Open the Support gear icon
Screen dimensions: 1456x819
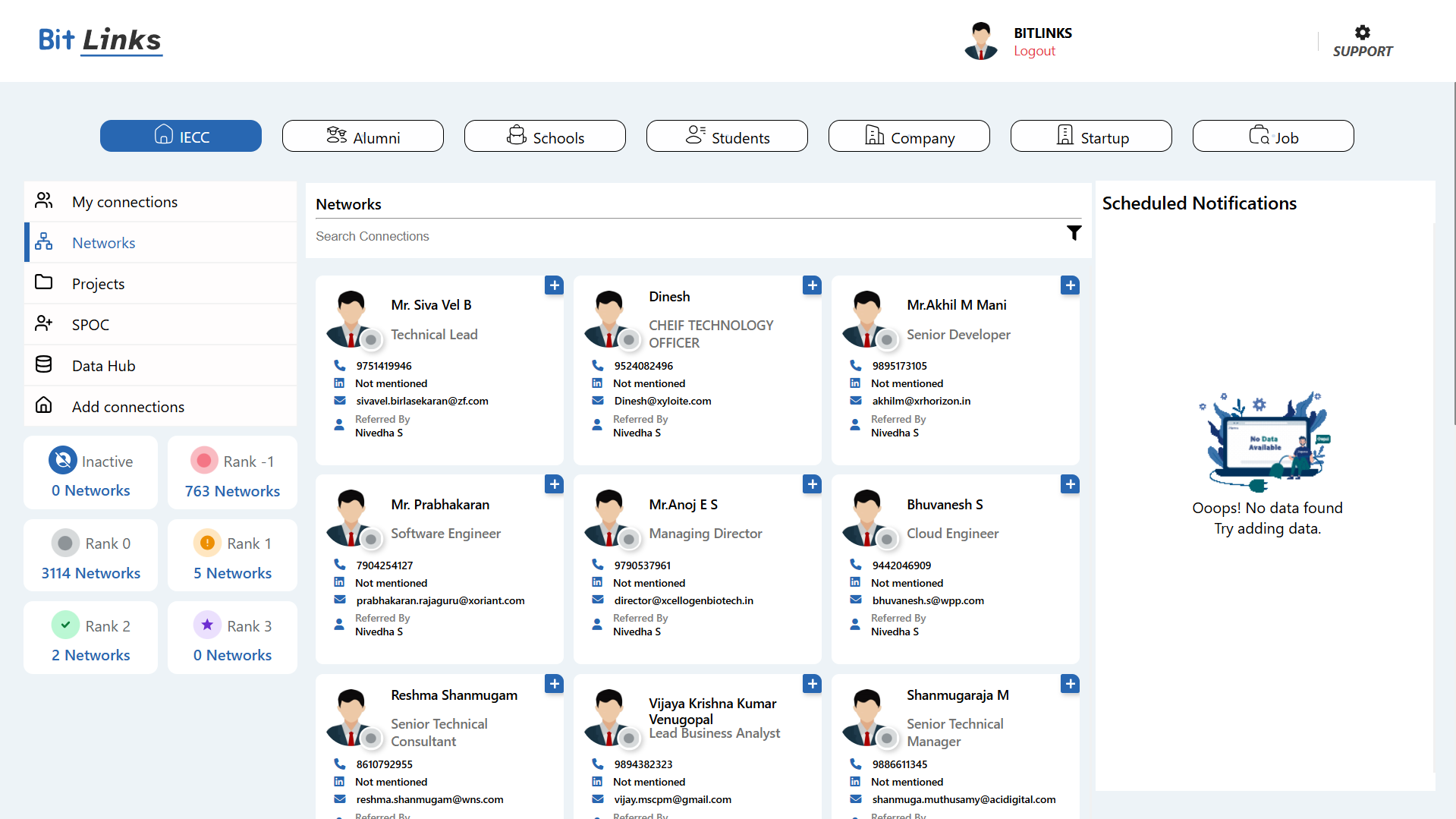tap(1362, 33)
